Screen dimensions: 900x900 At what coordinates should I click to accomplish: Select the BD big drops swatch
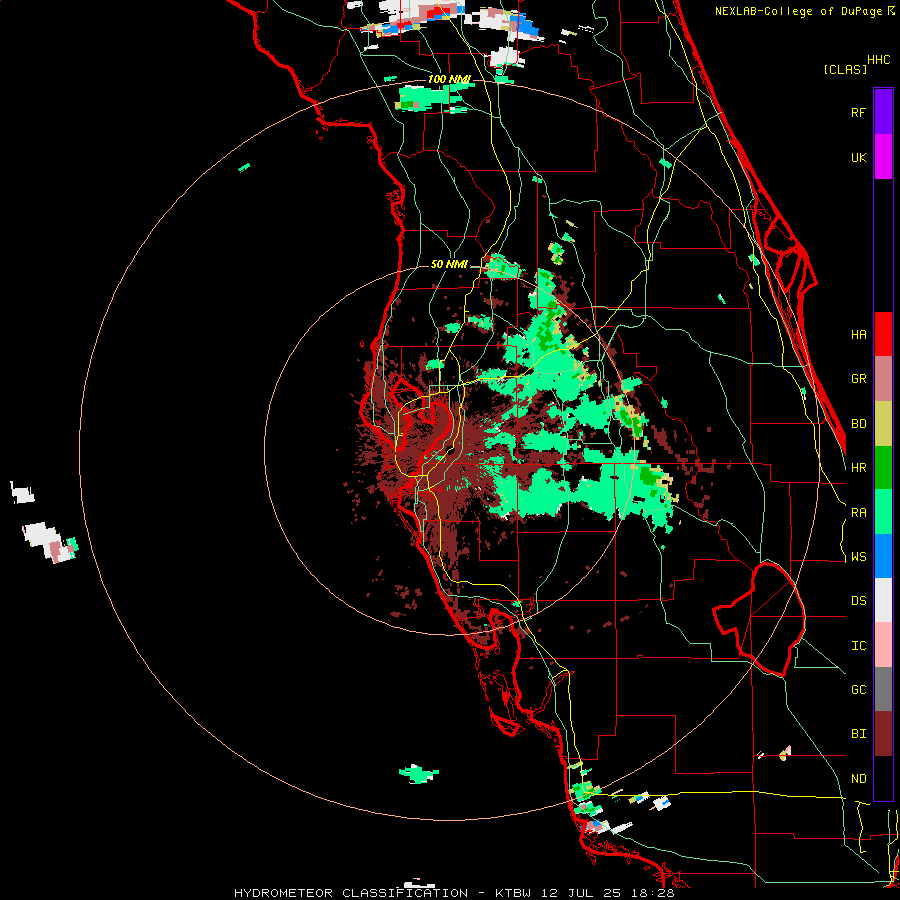click(x=883, y=423)
